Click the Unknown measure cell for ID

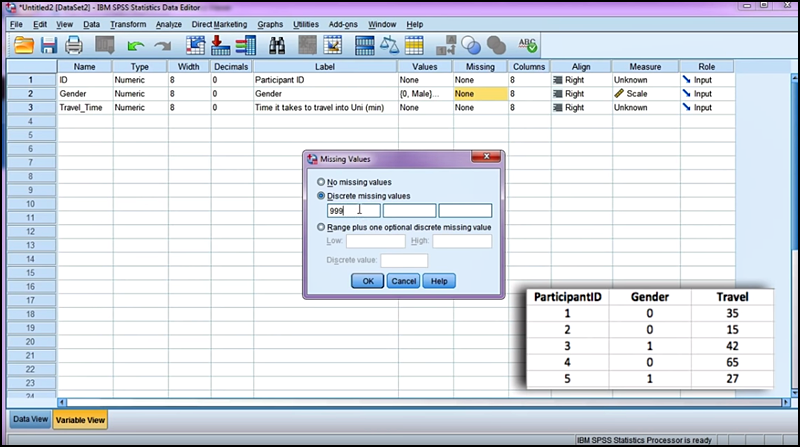(x=645, y=80)
